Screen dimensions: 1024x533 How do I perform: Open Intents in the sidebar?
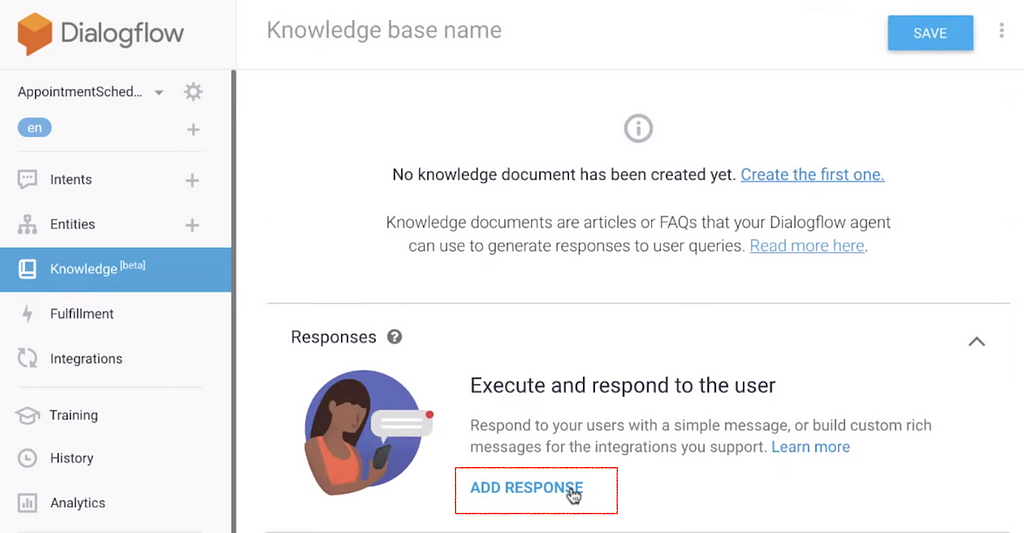coord(70,180)
